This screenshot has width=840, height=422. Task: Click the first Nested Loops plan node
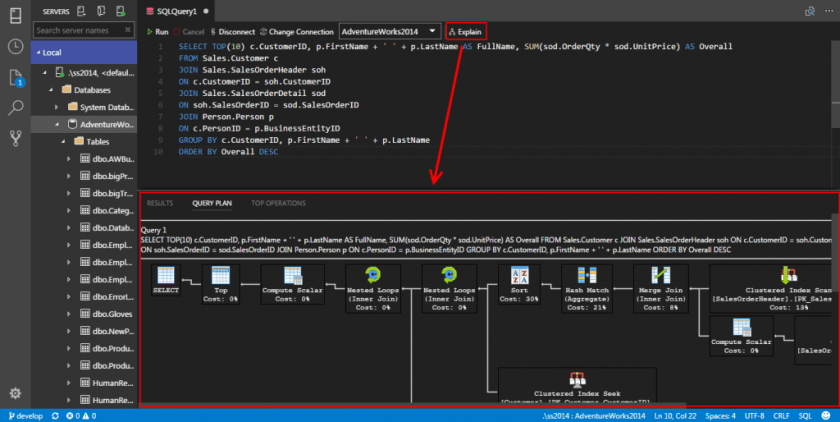click(x=373, y=289)
